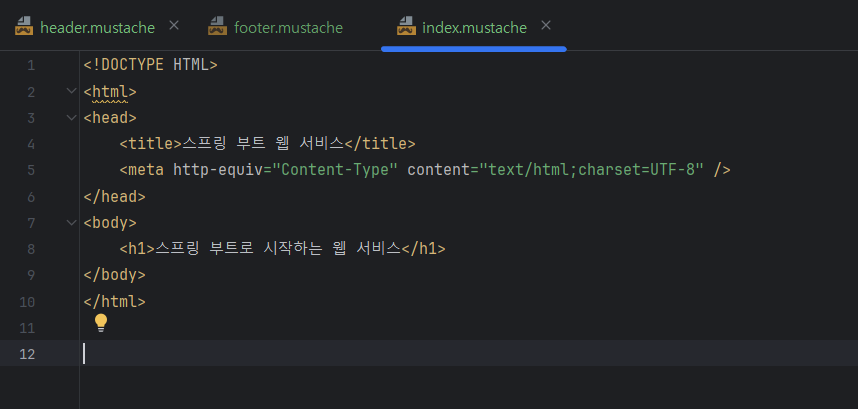Click the underlined html opening tag
858x409 pixels.
pyautogui.click(x=110, y=92)
